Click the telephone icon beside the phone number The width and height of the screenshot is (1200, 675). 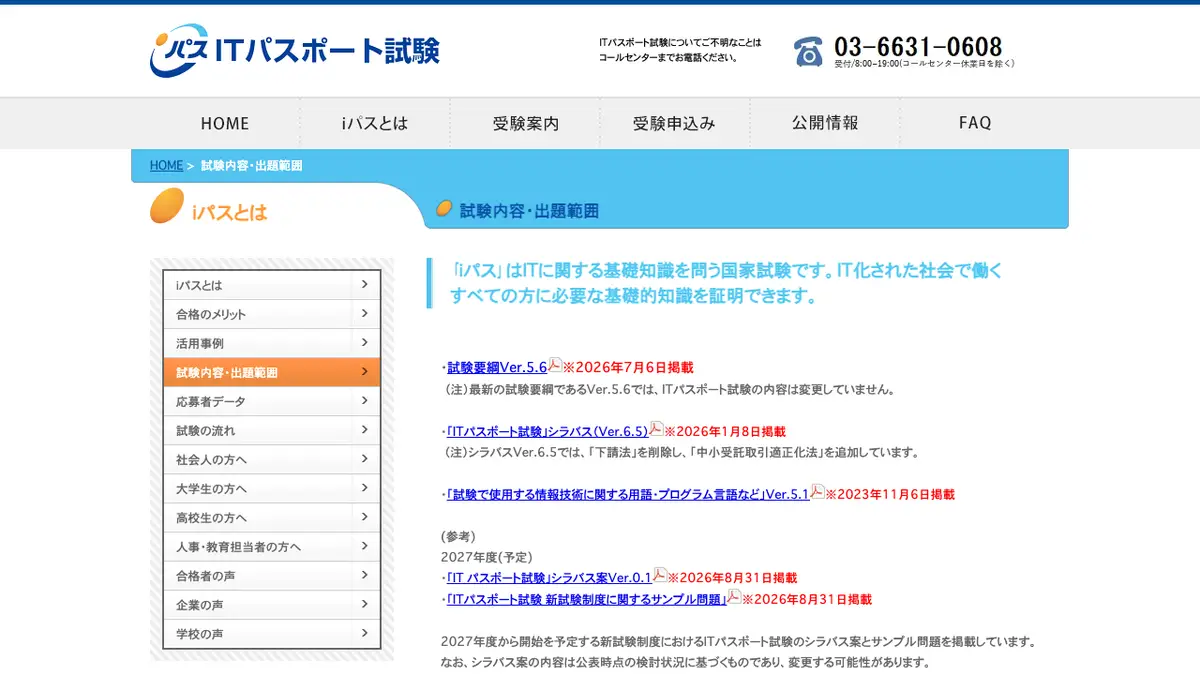[x=808, y=51]
